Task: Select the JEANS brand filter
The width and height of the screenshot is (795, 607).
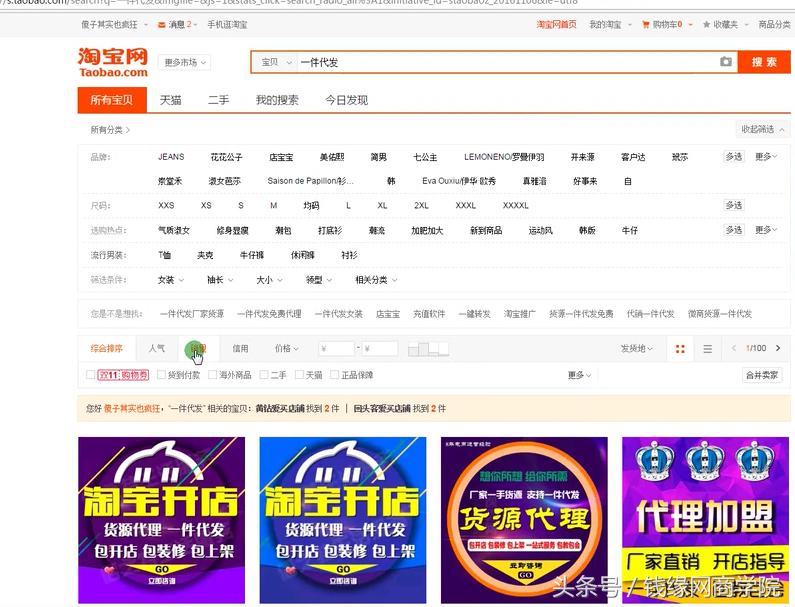Action: tap(171, 157)
